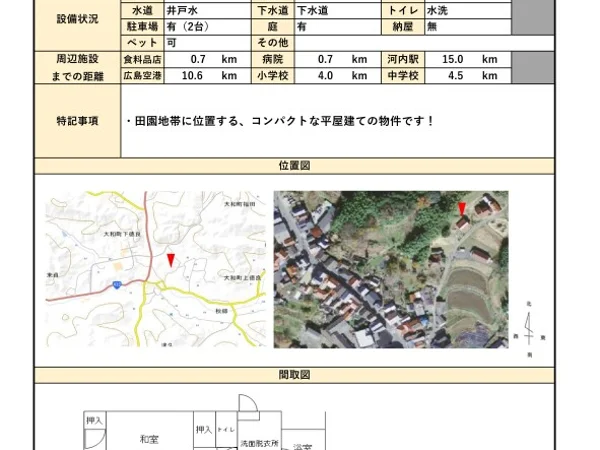Click the 中学校 label cell
Image resolution: width=600 pixels, height=450 pixels.
tap(403, 75)
